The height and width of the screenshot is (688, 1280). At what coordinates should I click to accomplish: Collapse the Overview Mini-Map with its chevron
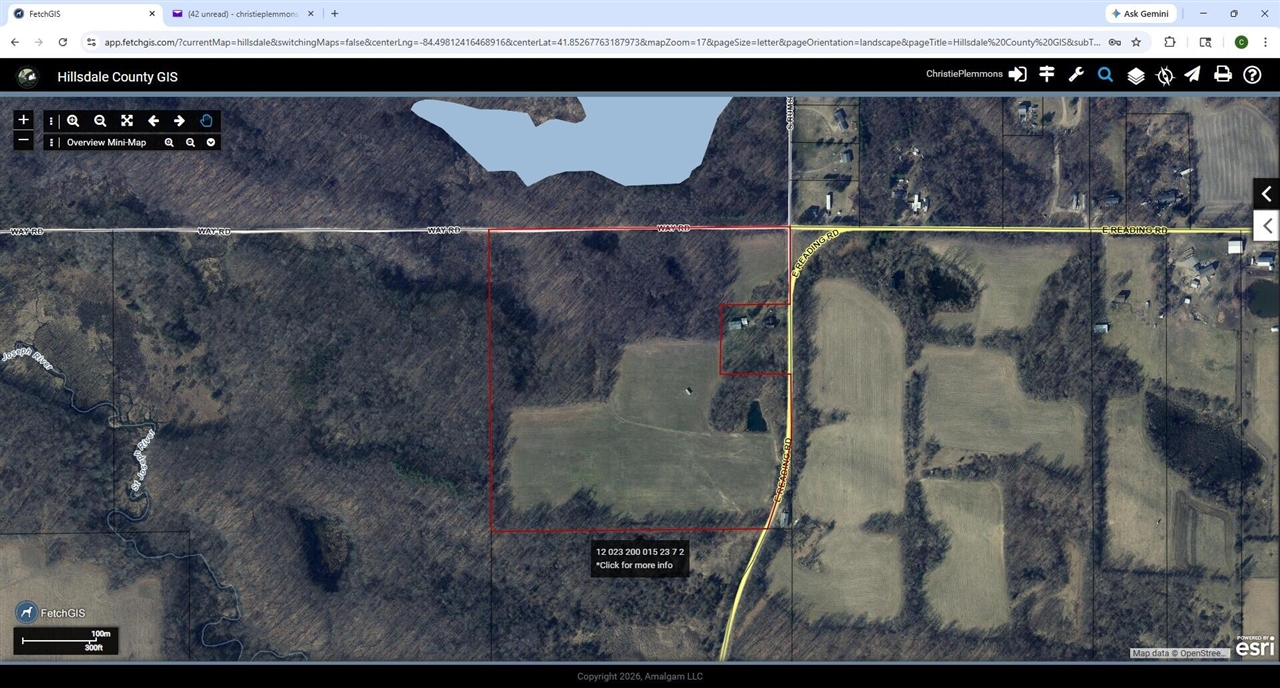pyautogui.click(x=211, y=142)
